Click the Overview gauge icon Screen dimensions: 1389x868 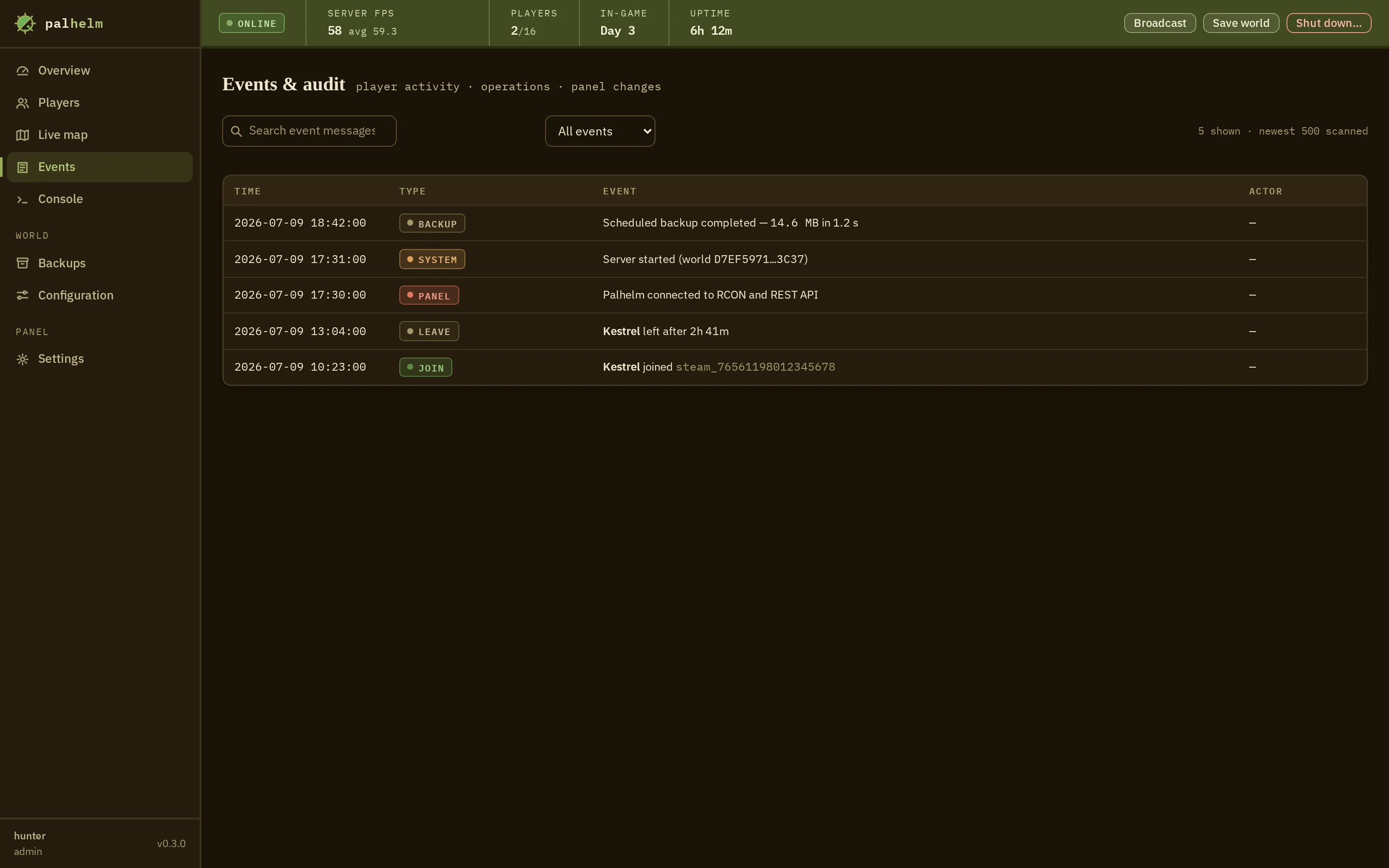pyautogui.click(x=23, y=71)
